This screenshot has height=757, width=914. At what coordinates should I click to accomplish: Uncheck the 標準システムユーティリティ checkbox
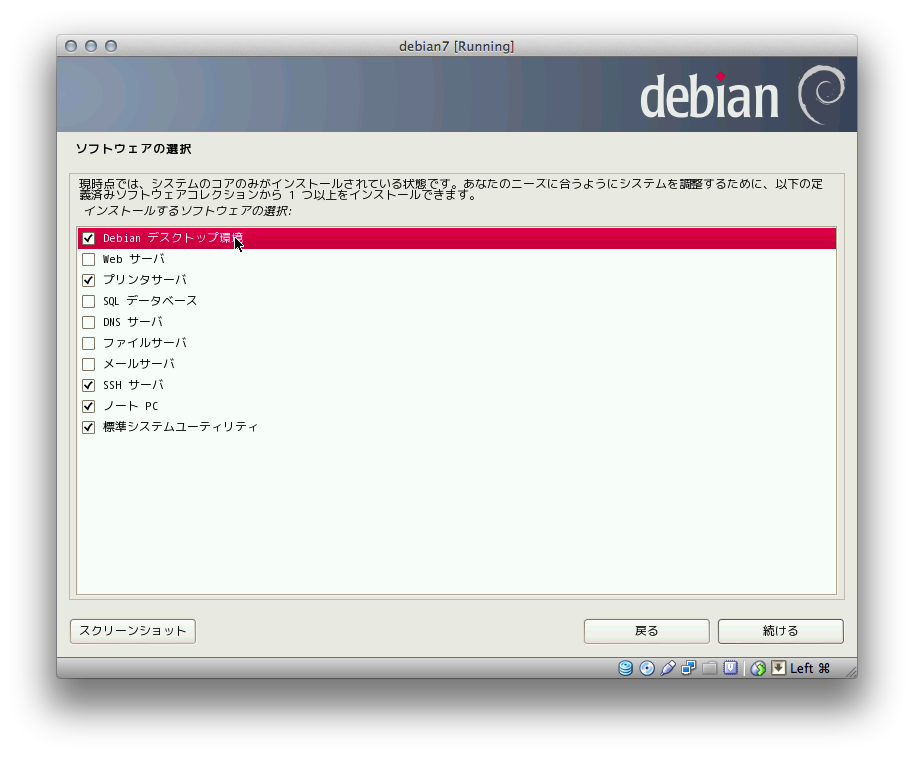[89, 427]
